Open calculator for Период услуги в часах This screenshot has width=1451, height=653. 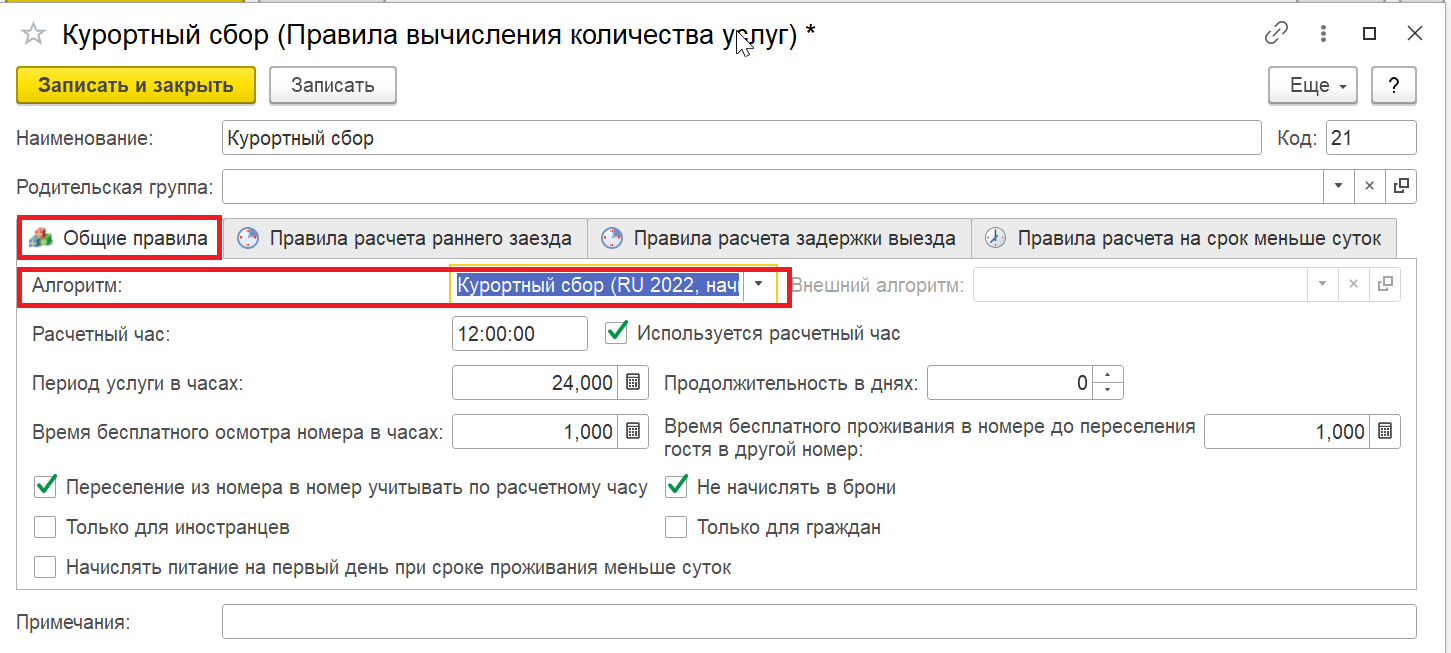(x=633, y=382)
